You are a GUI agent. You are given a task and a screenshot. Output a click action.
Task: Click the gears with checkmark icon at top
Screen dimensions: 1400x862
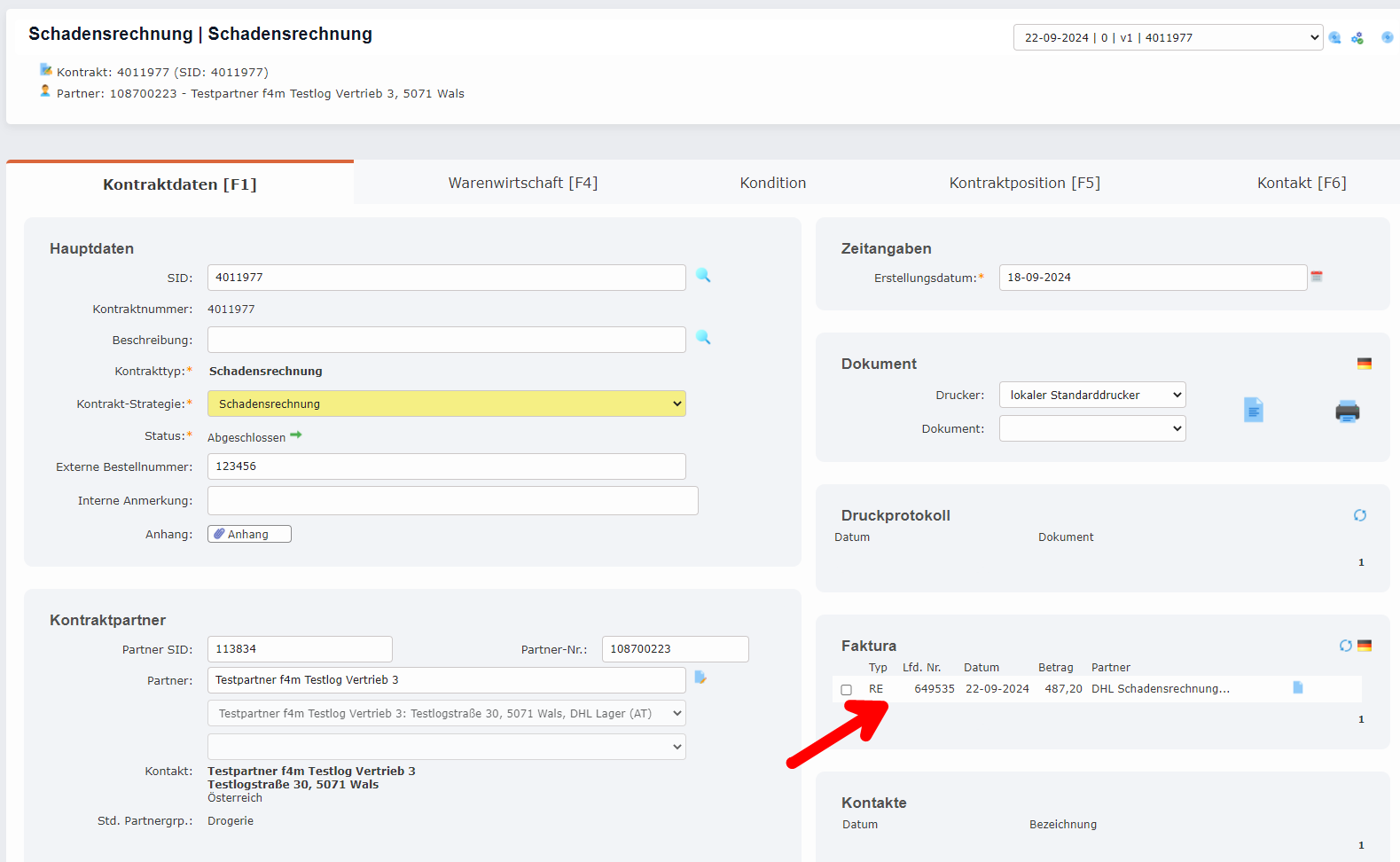pos(1357,37)
